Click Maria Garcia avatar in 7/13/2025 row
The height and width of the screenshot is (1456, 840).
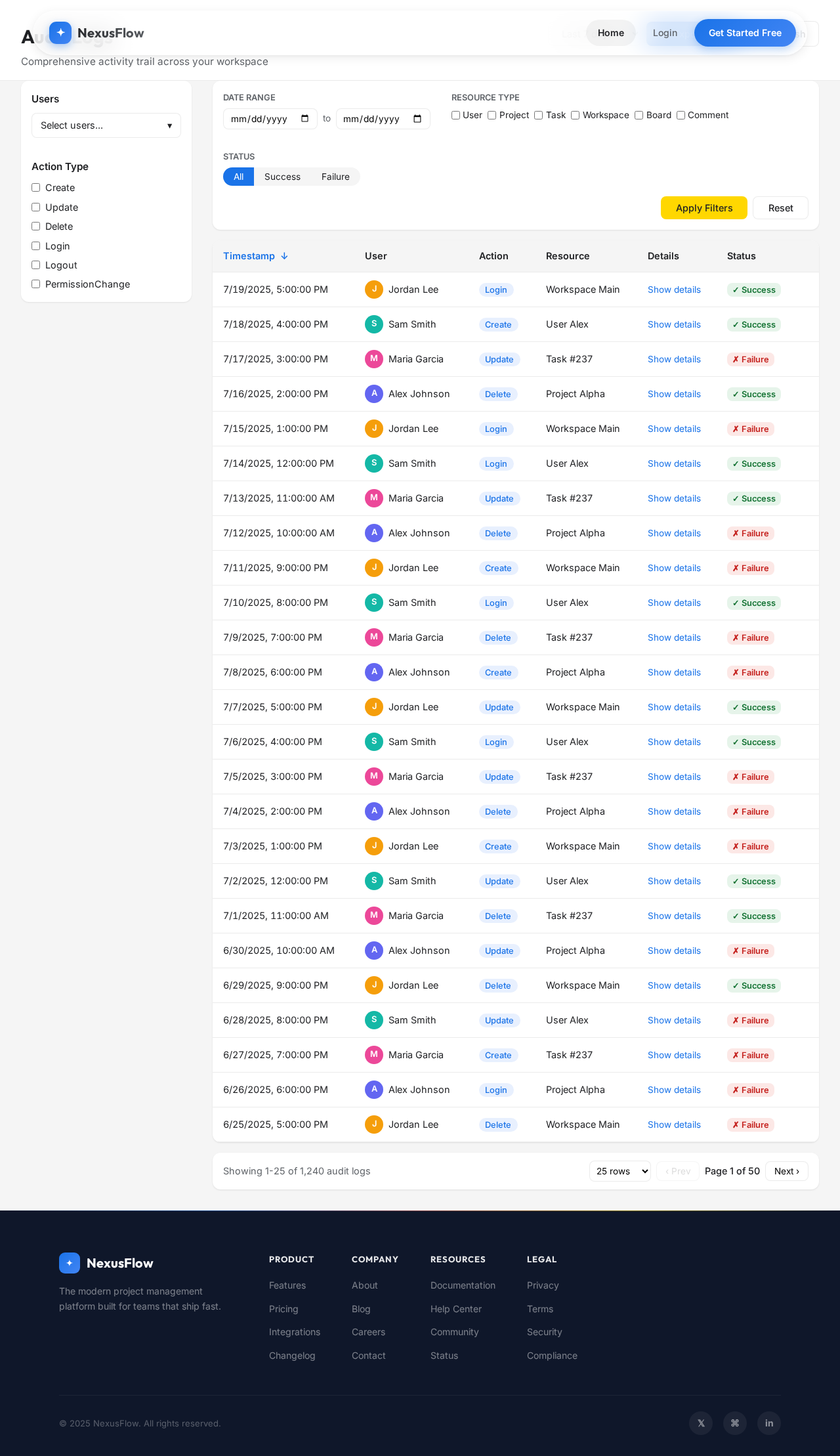(x=374, y=498)
